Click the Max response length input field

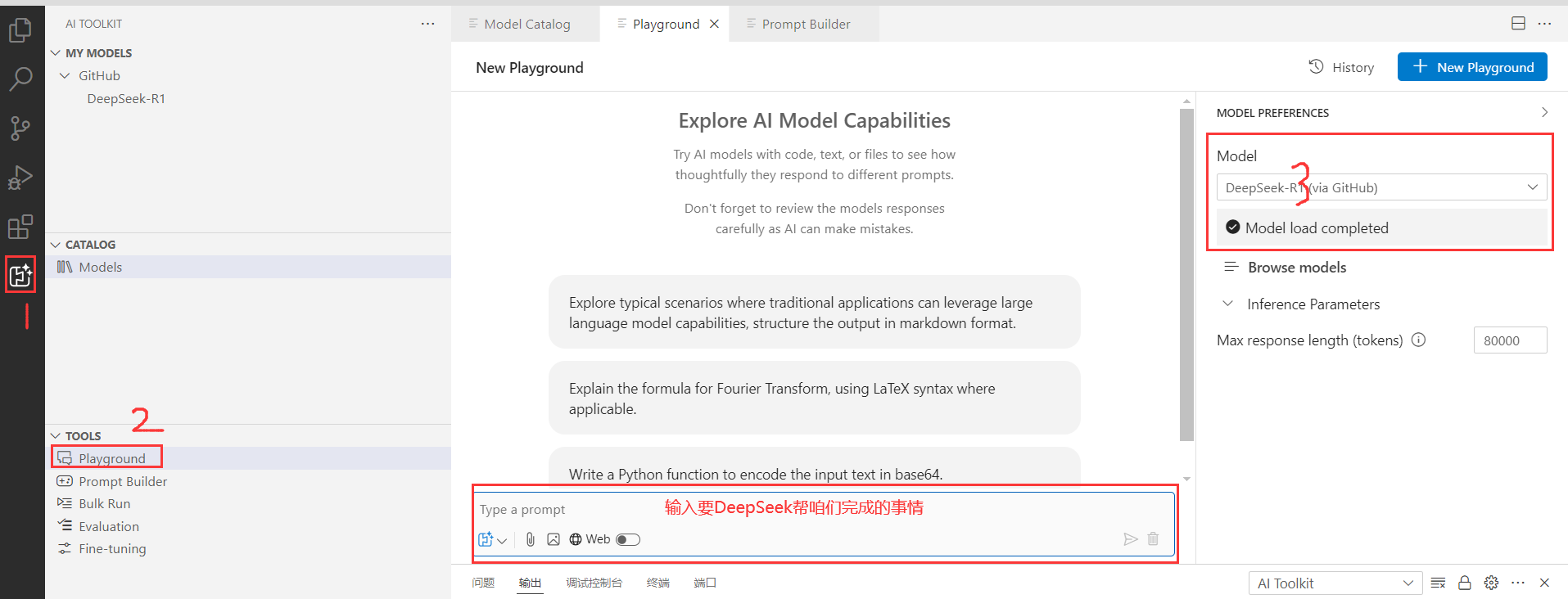[x=1509, y=340]
